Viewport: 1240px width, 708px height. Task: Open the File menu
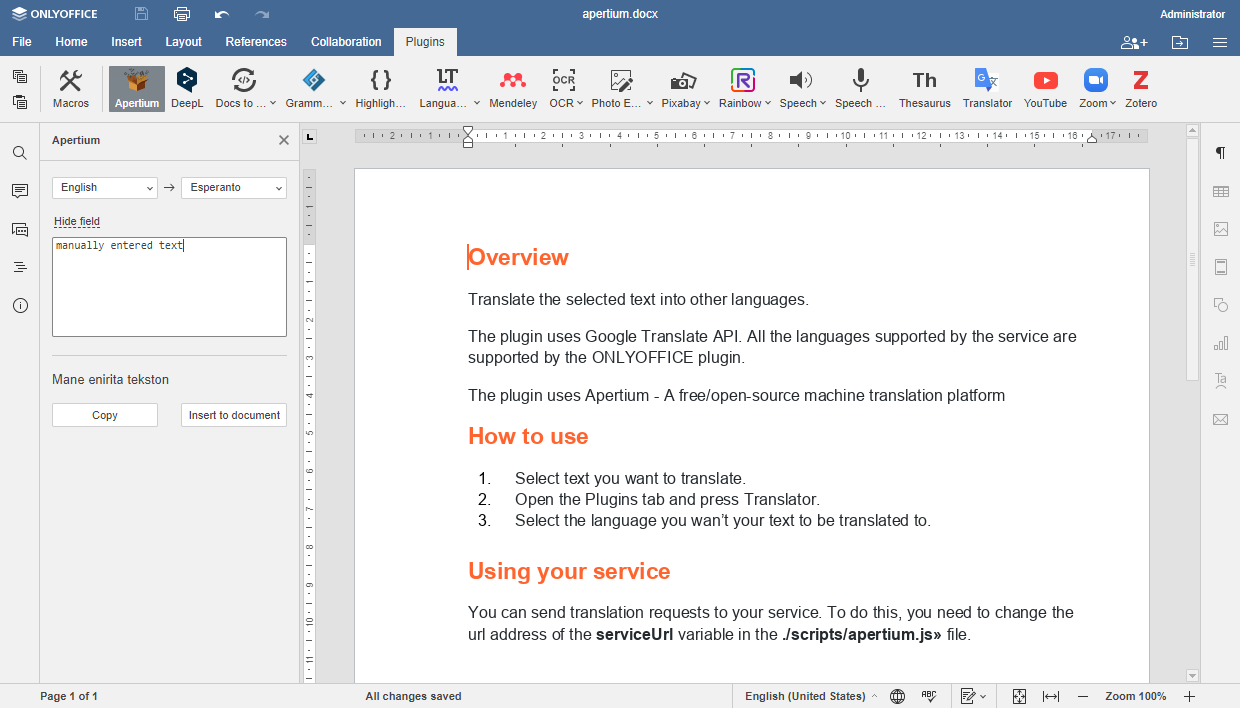pos(22,42)
